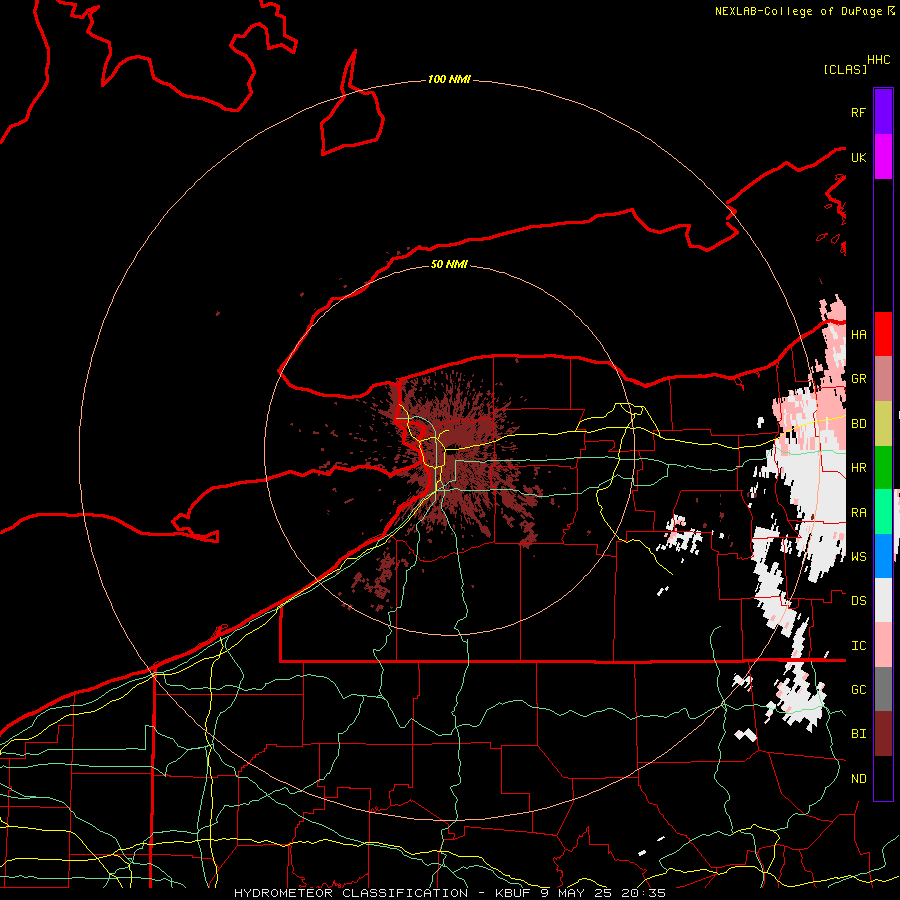Click the GR legend label

point(858,379)
